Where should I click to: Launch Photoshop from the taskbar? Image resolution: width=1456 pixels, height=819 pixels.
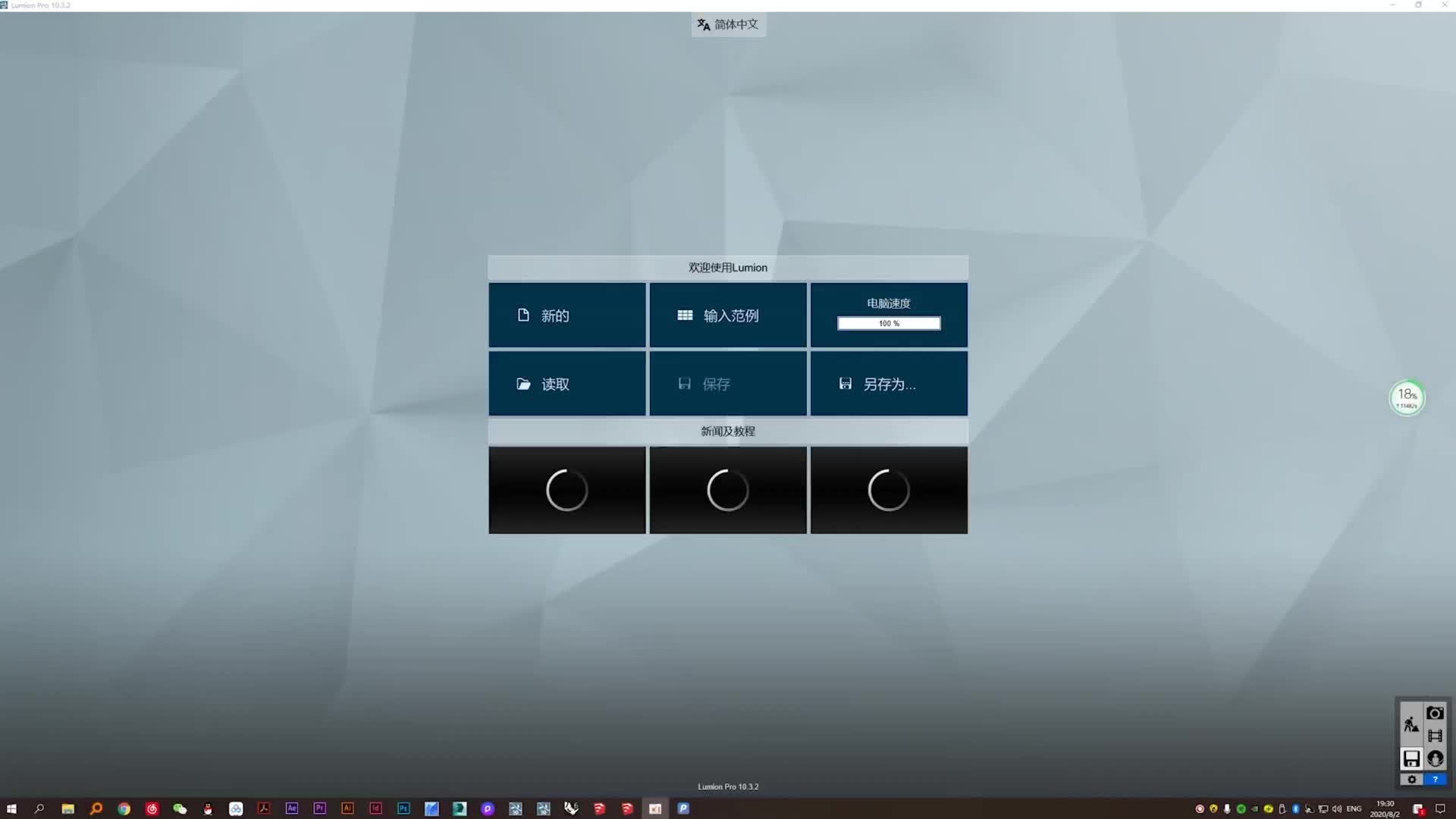tap(403, 808)
